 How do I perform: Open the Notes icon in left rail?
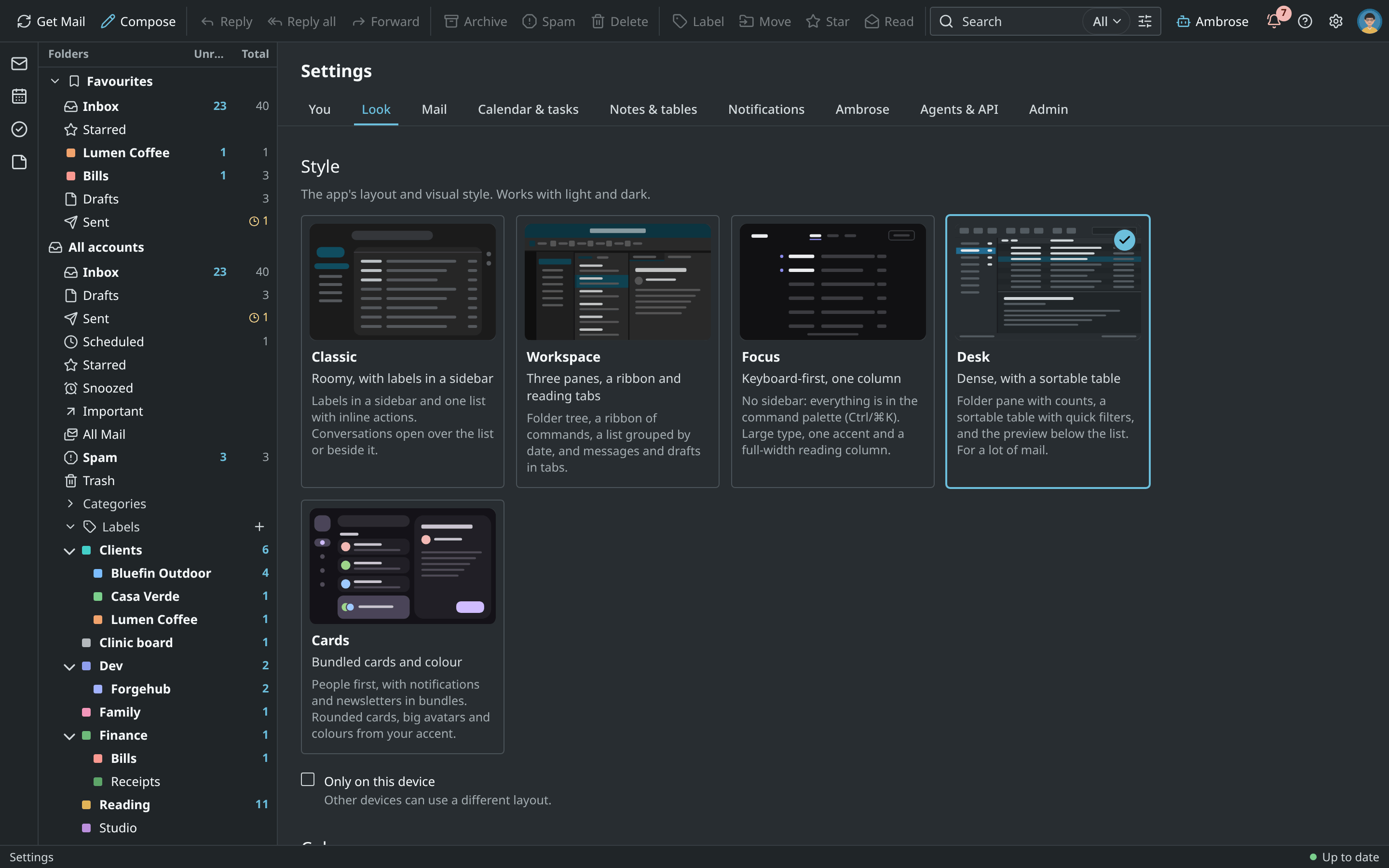[19, 163]
